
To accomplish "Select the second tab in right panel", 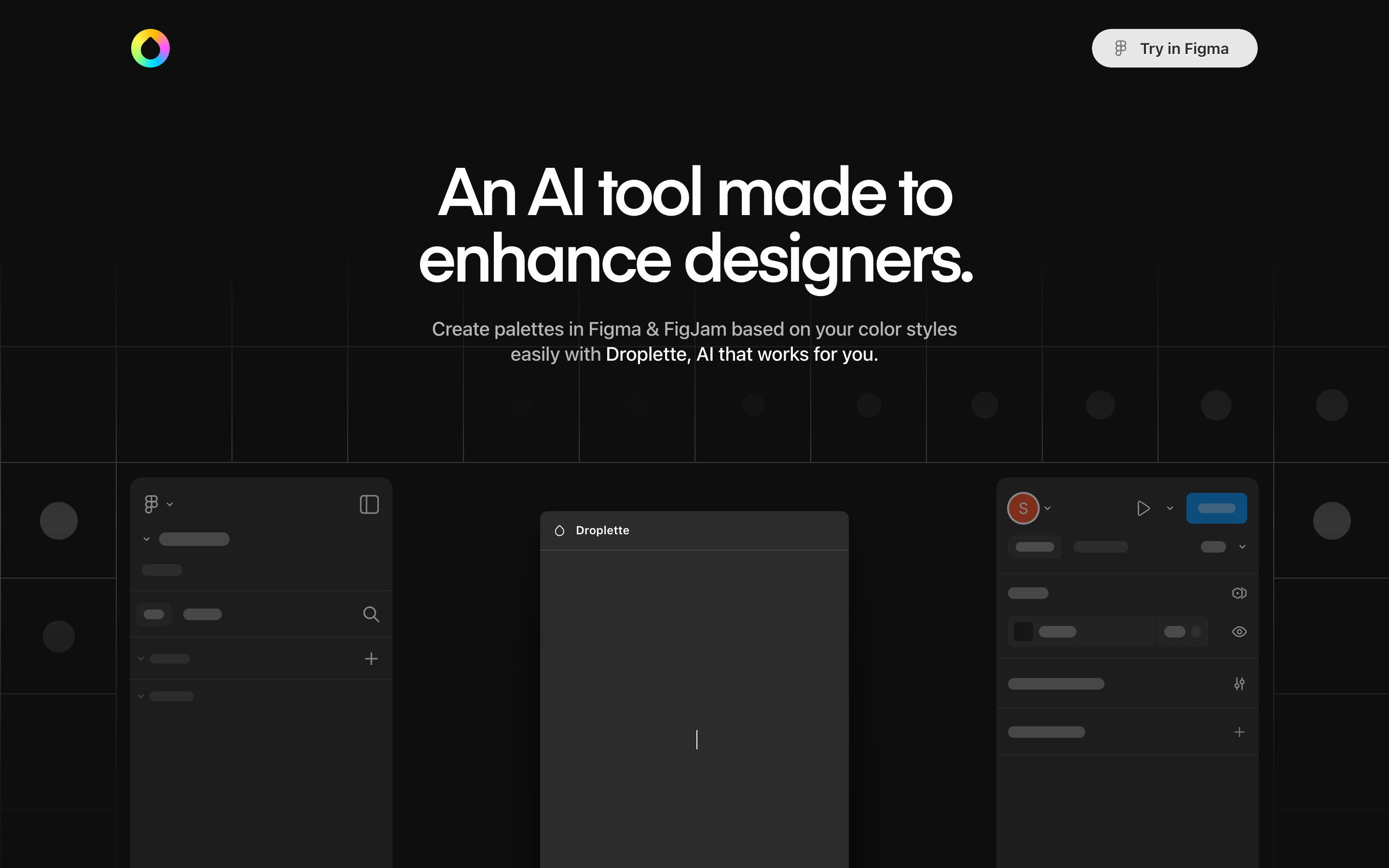I will (1100, 546).
